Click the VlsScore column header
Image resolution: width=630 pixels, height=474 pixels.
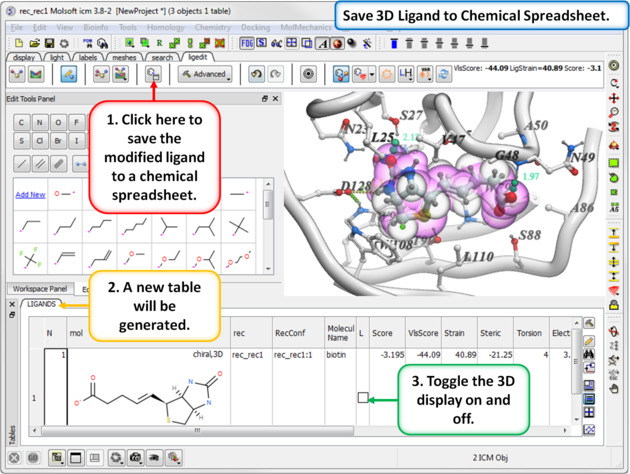point(423,333)
